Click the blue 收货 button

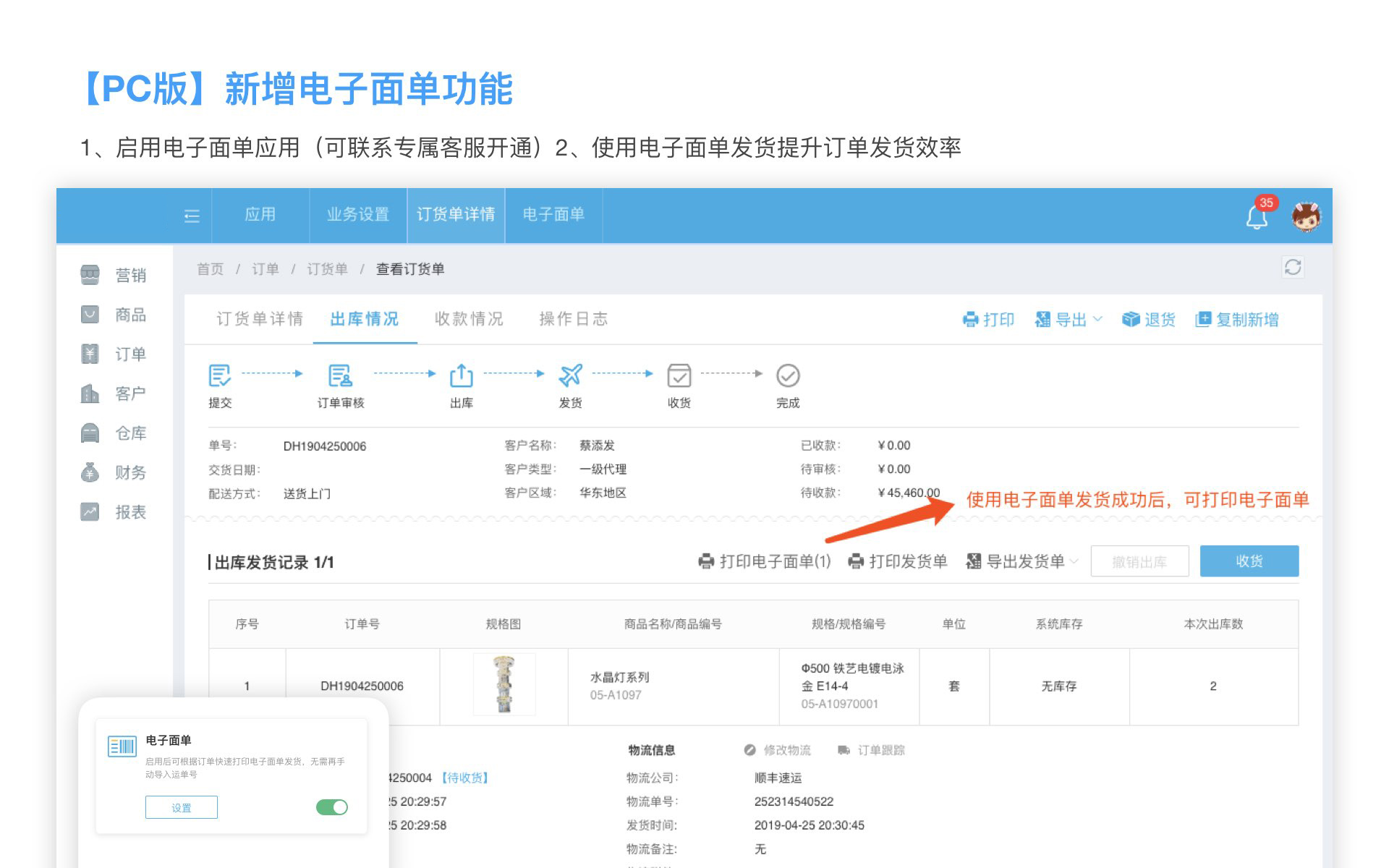click(x=1249, y=561)
